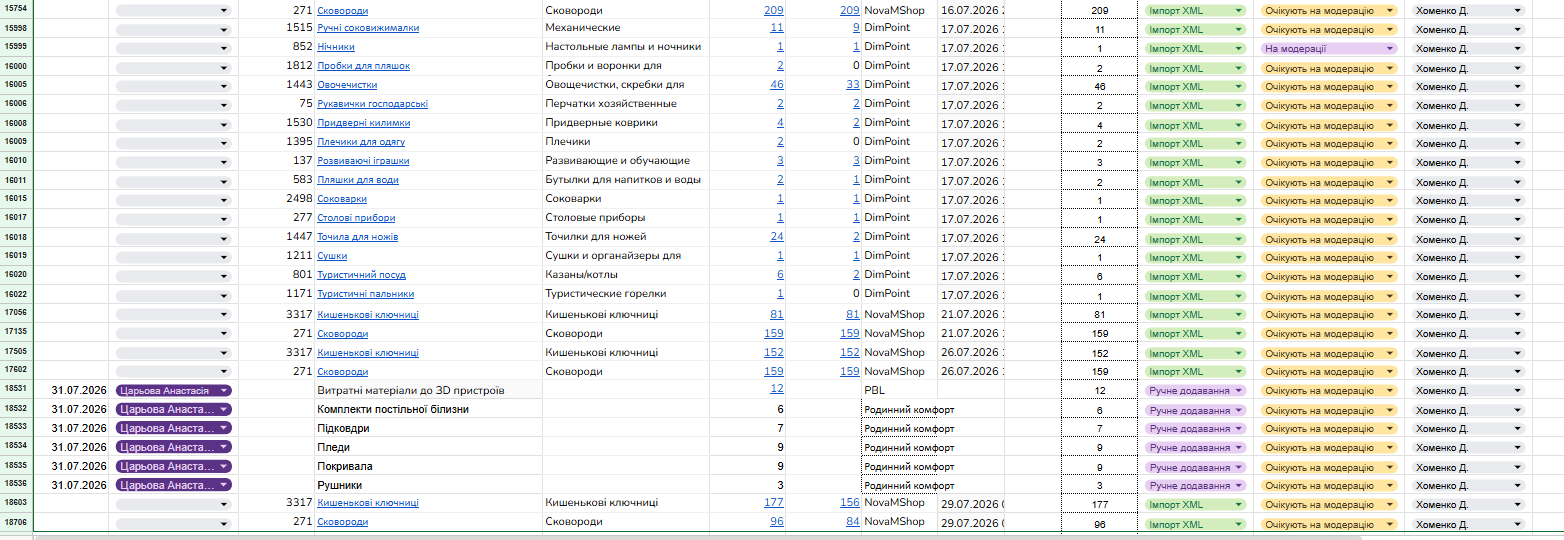Select the cell with ID 1515

coord(276,28)
